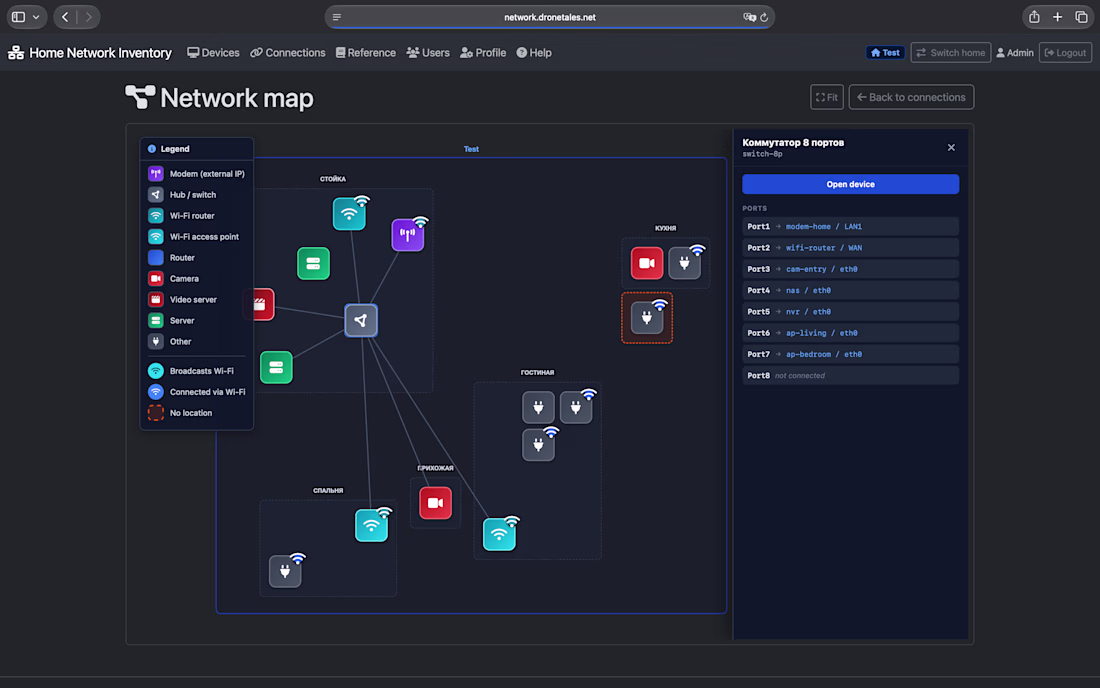
Task: Go Back to connections
Action: pos(911,97)
